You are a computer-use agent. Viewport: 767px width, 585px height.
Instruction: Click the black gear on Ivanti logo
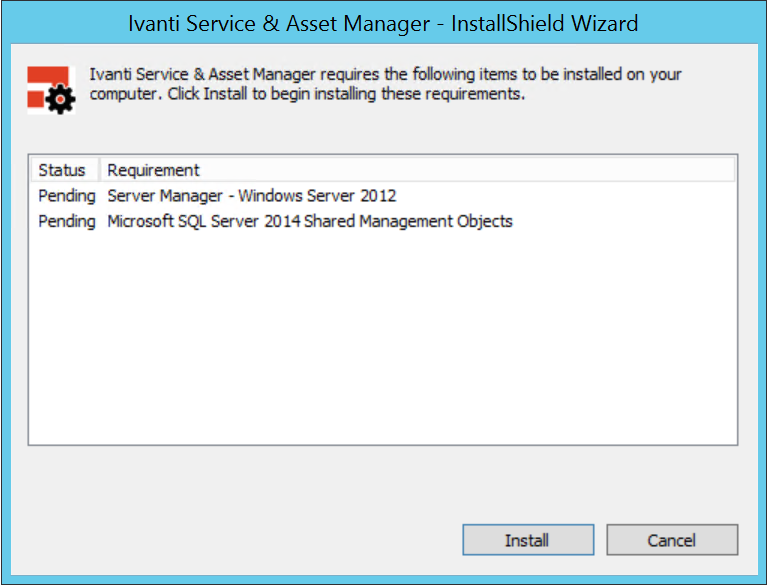60,99
